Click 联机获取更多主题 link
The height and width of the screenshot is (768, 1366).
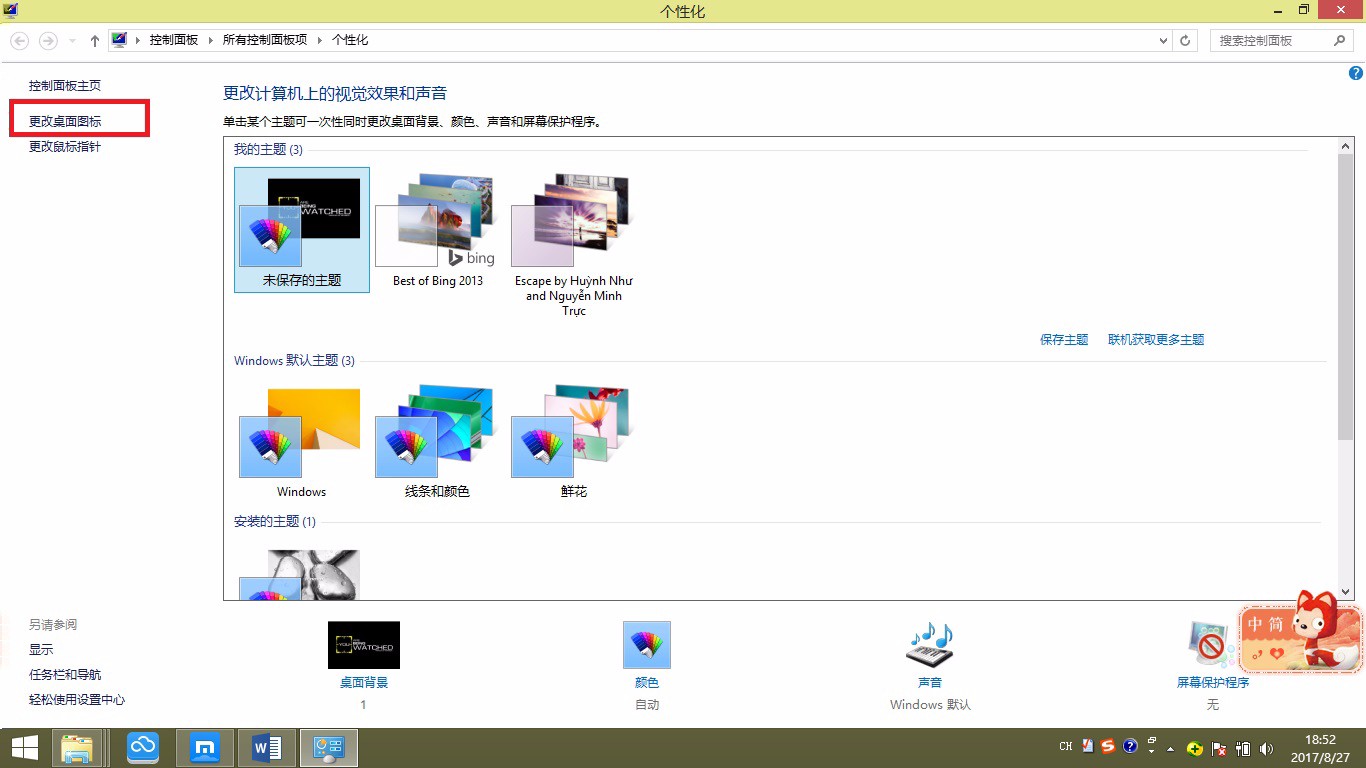click(1156, 340)
